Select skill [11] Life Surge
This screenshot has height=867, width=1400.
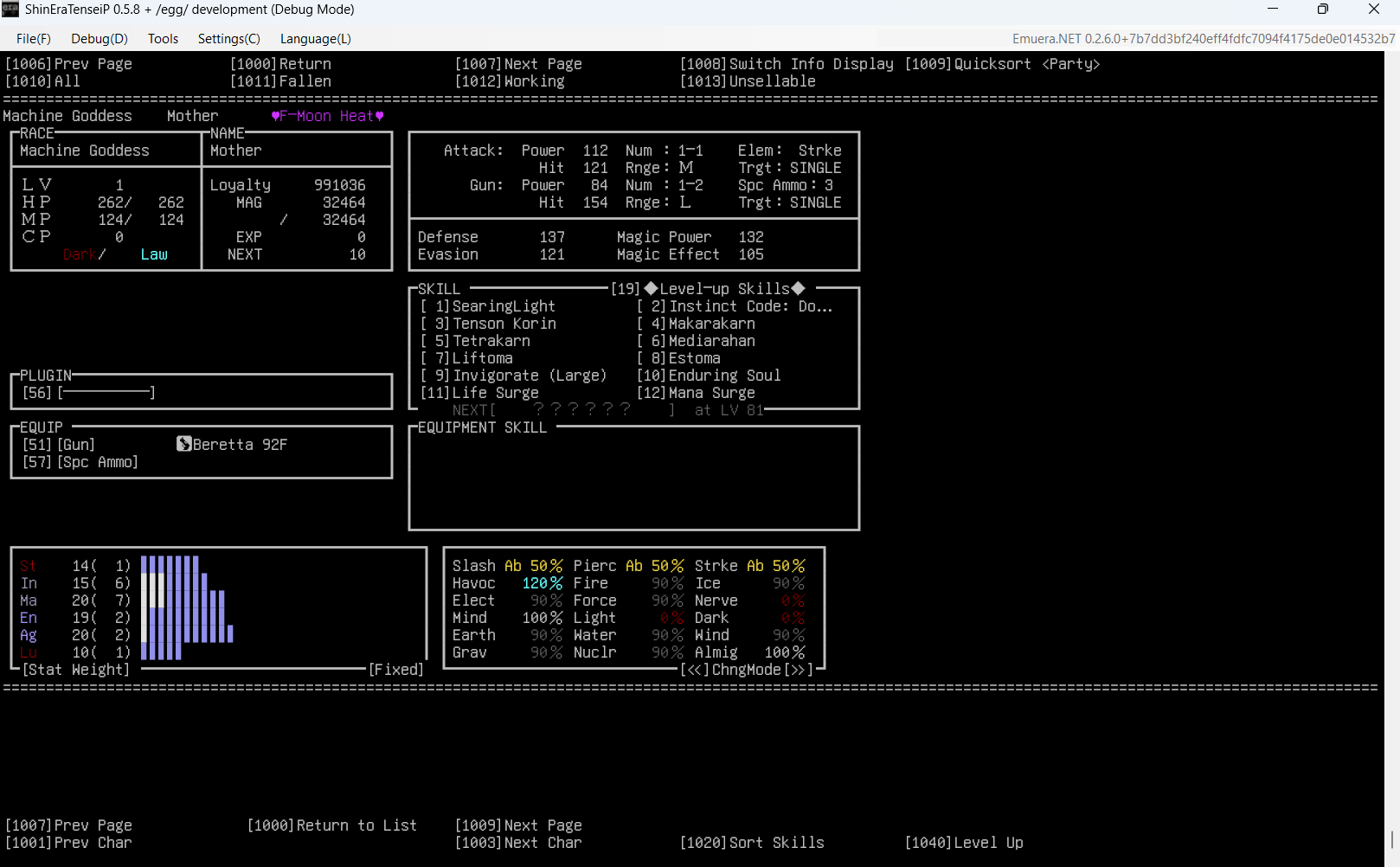(479, 393)
